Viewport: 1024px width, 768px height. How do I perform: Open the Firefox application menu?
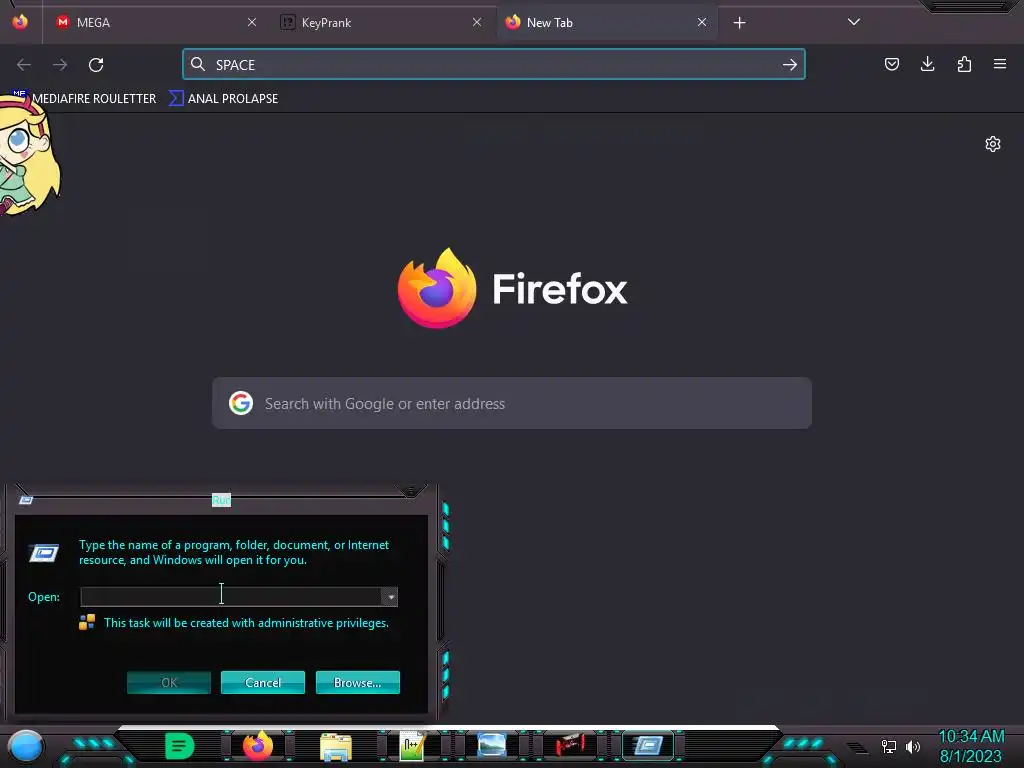coord(1000,64)
